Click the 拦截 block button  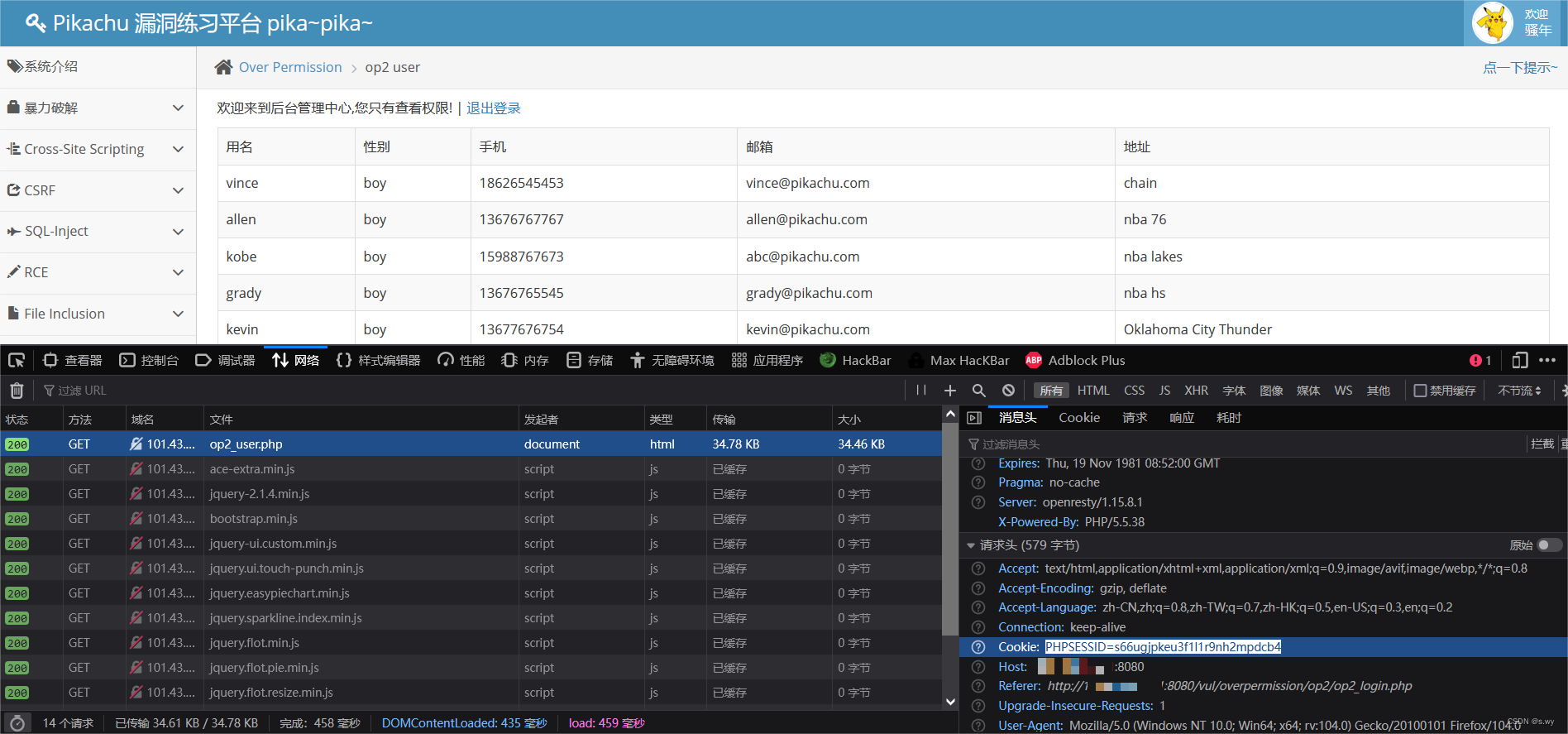(1542, 444)
